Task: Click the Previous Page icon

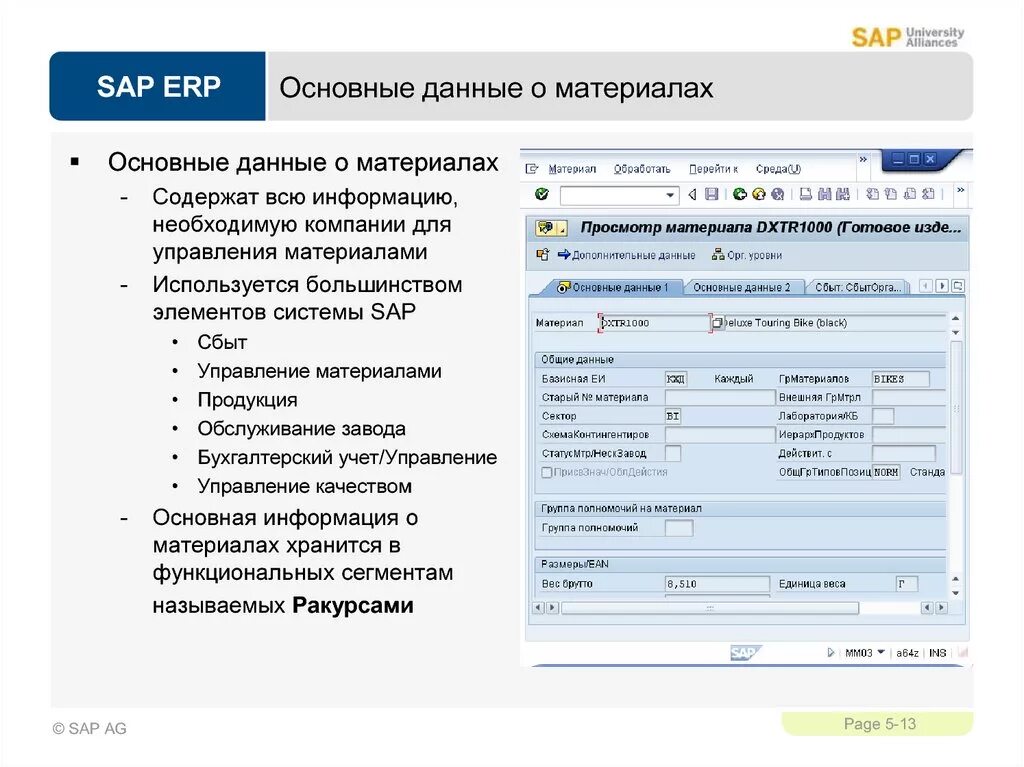Action: 891,194
